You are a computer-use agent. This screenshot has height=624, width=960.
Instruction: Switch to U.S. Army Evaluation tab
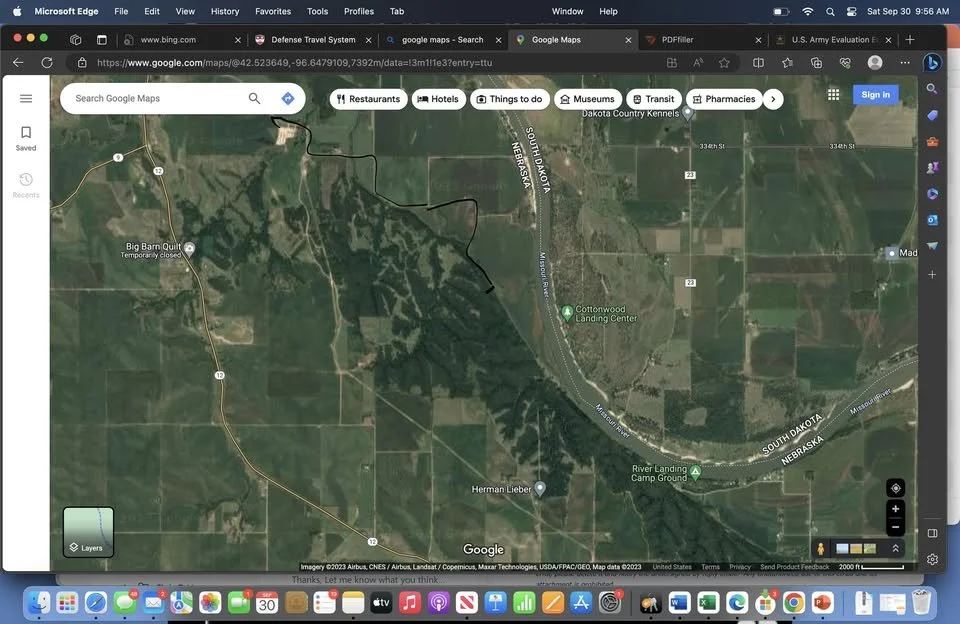coord(833,40)
